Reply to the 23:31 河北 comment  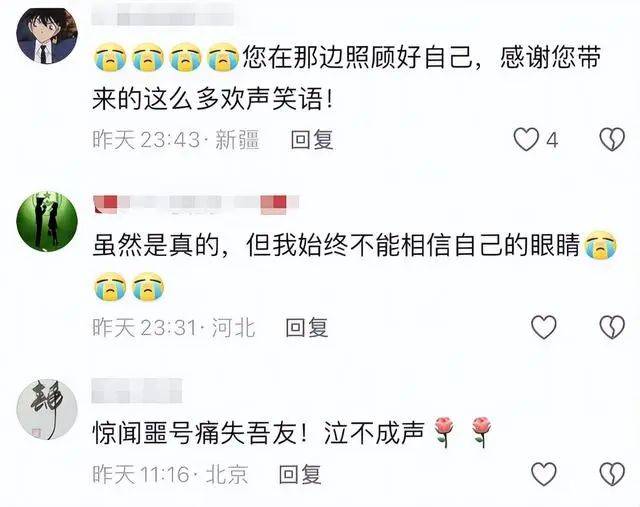307,328
